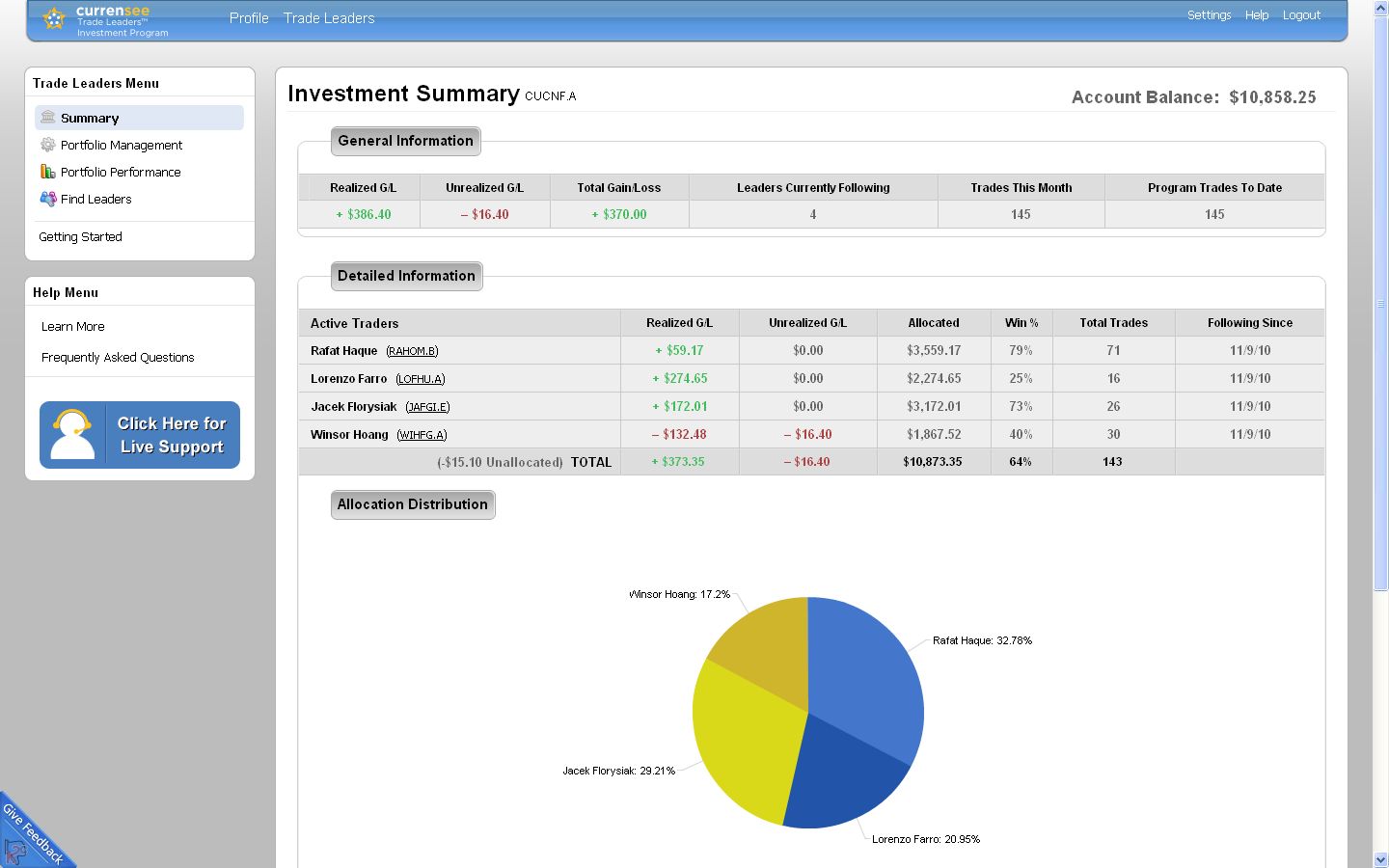The width and height of the screenshot is (1389, 868).
Task: Click the Detailed Information section header
Action: [x=406, y=276]
